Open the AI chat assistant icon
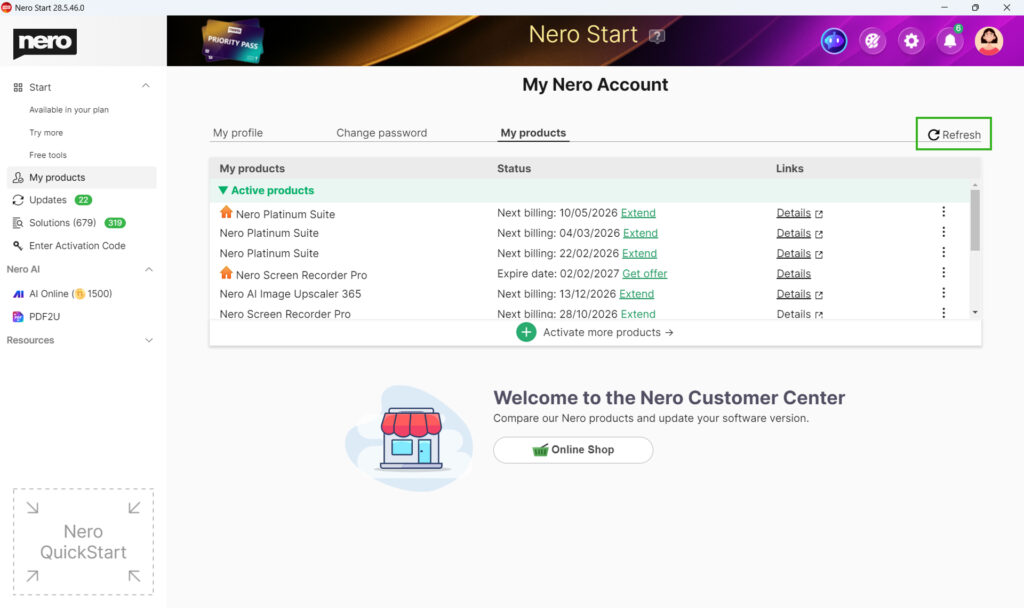Viewport: 1024px width, 608px height. coord(833,40)
